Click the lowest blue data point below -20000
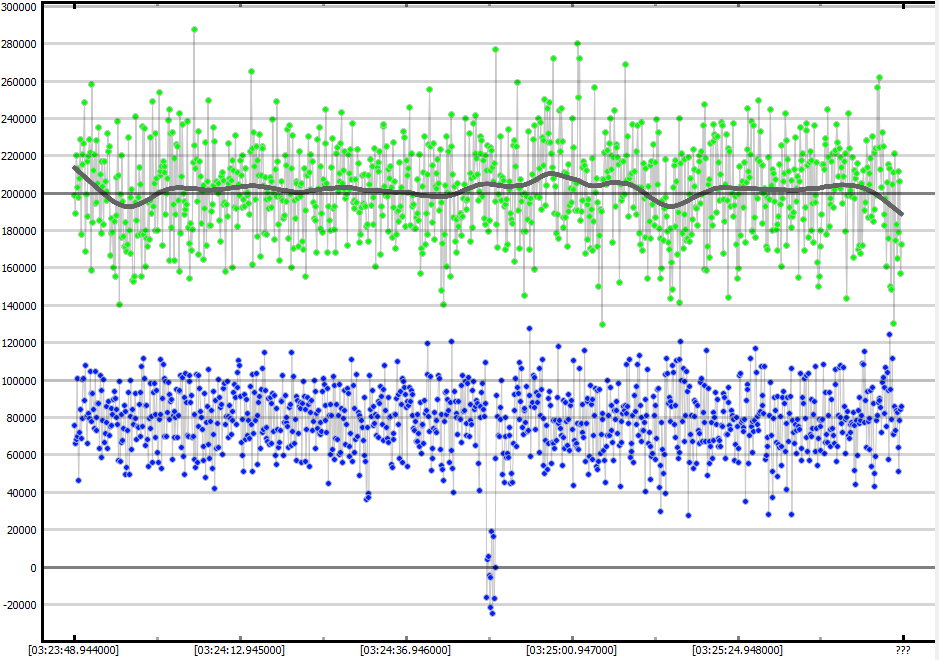This screenshot has height=660, width=939. coord(493,613)
